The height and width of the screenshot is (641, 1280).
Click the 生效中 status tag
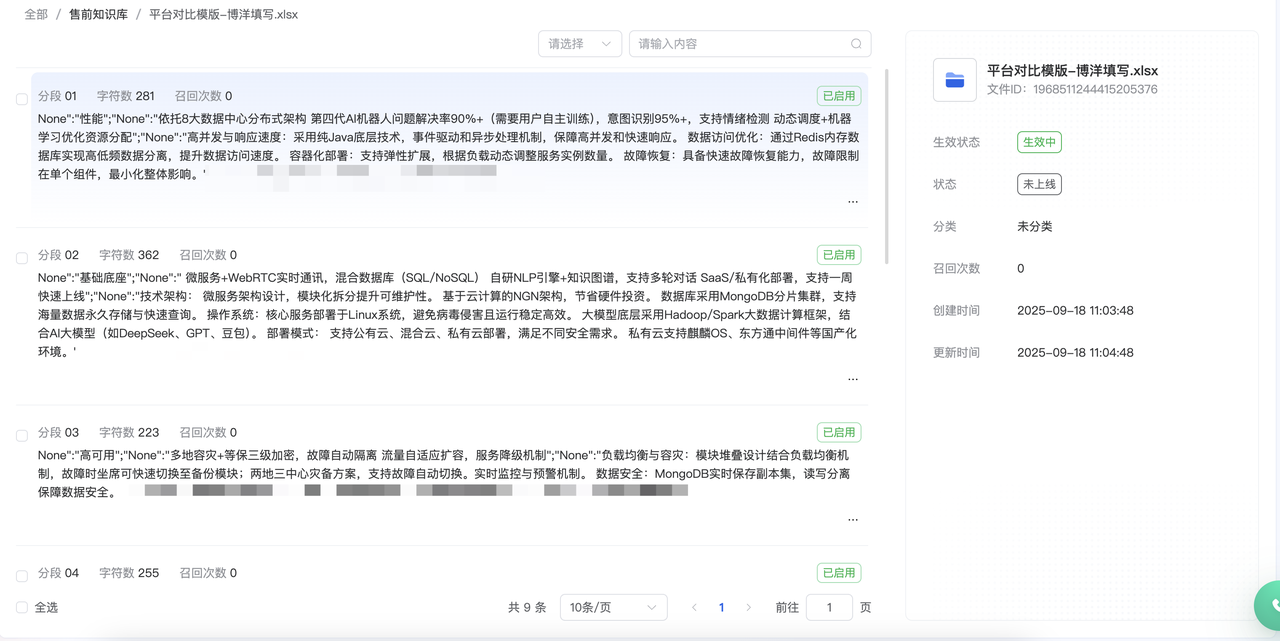(x=1039, y=143)
